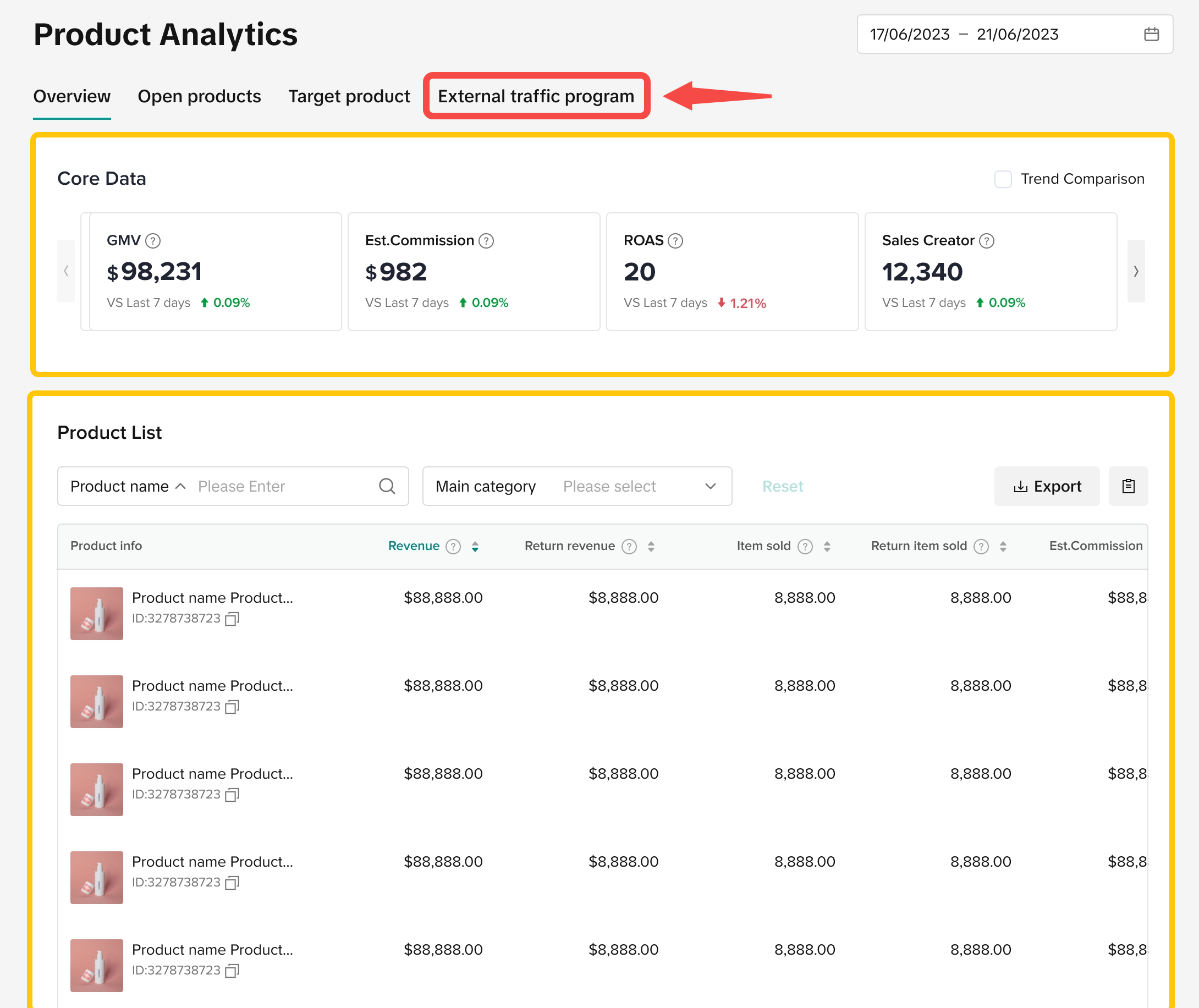Click the Est.Commission card help icon
Screen dimensions: 1199x1008
[486, 240]
